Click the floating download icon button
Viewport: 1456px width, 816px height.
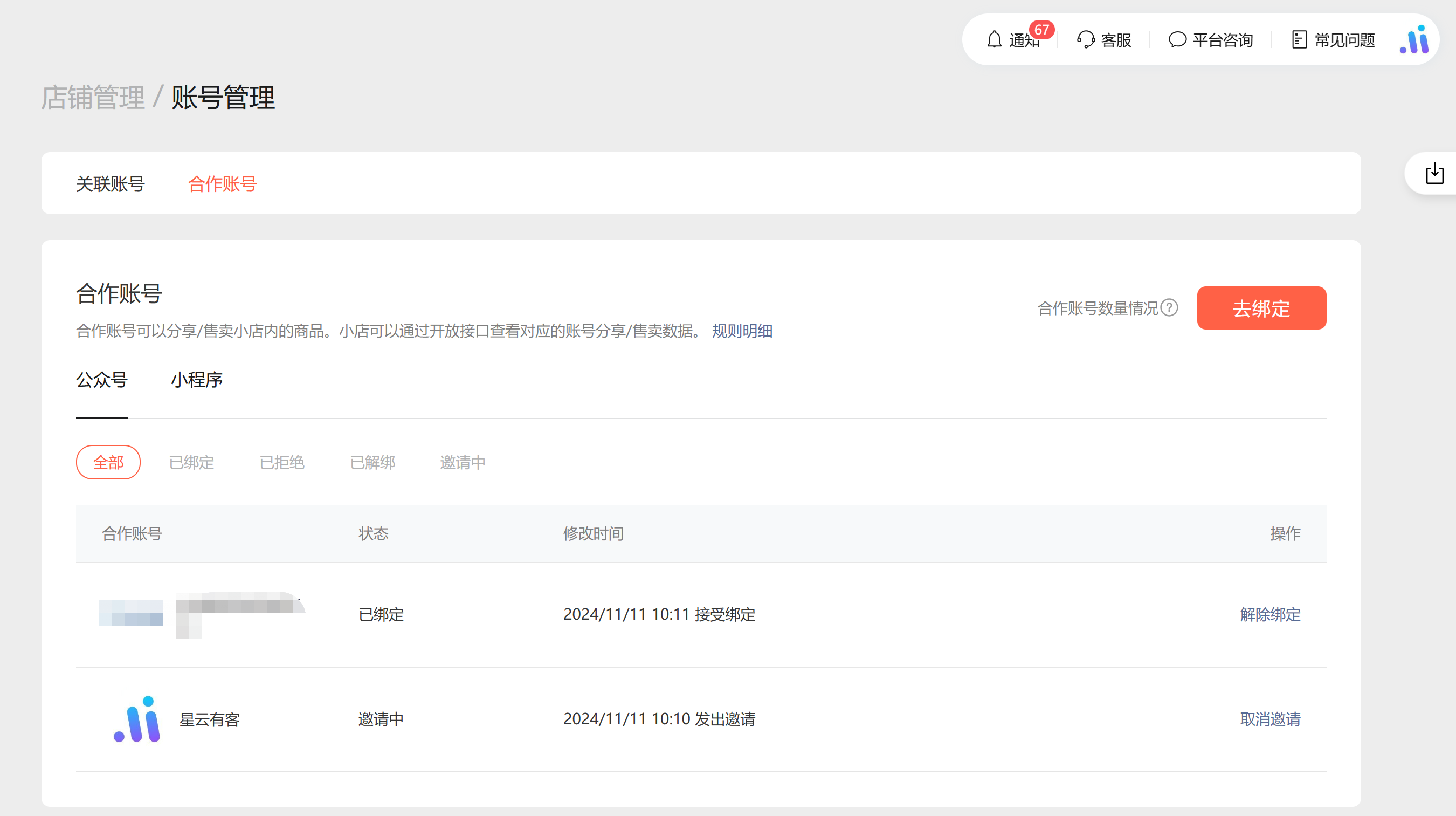pos(1434,173)
